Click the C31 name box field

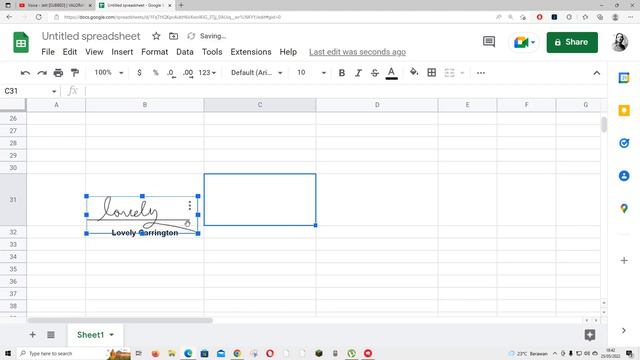pos(25,91)
